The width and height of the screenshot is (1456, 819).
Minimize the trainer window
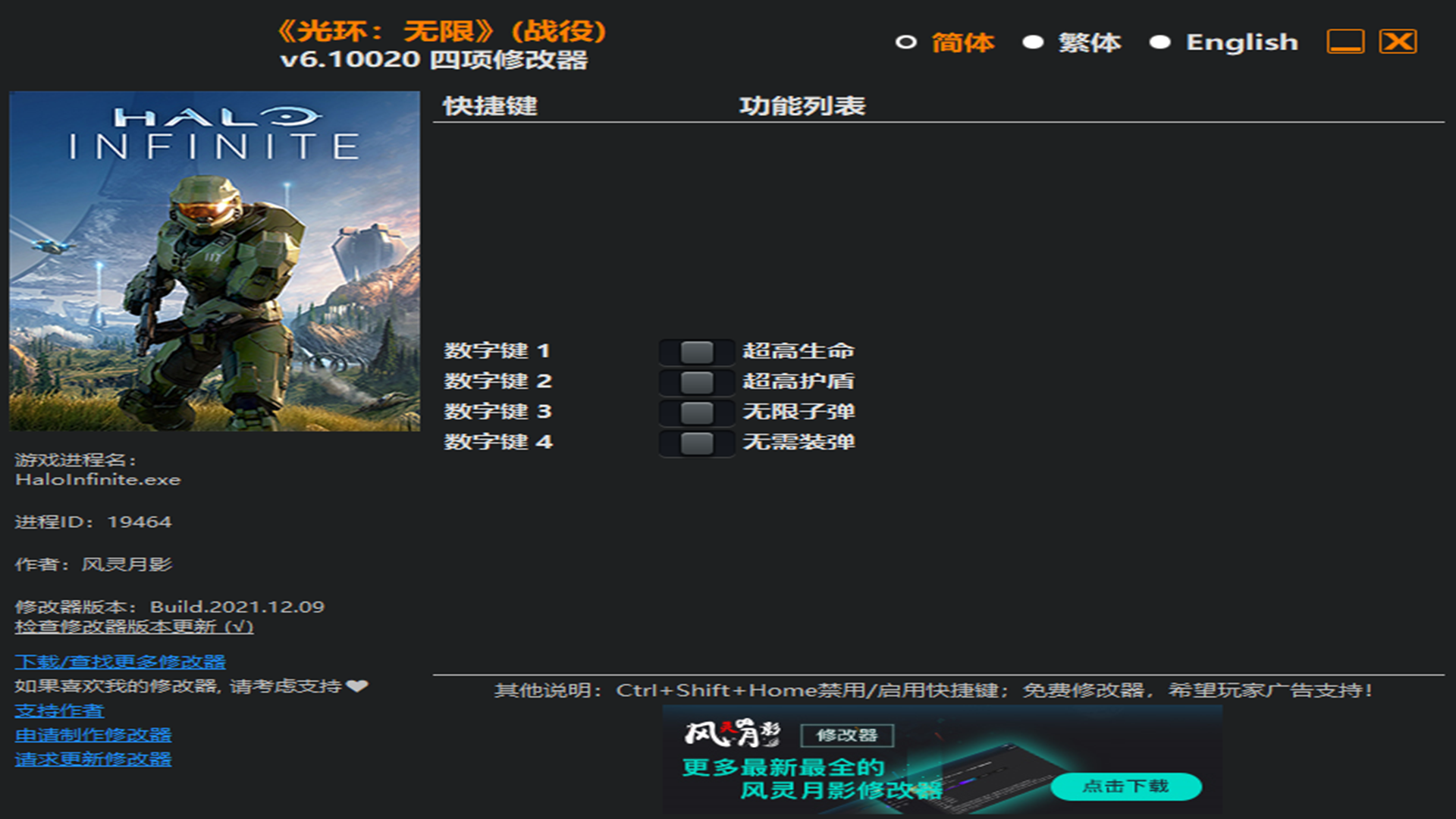click(x=1345, y=42)
